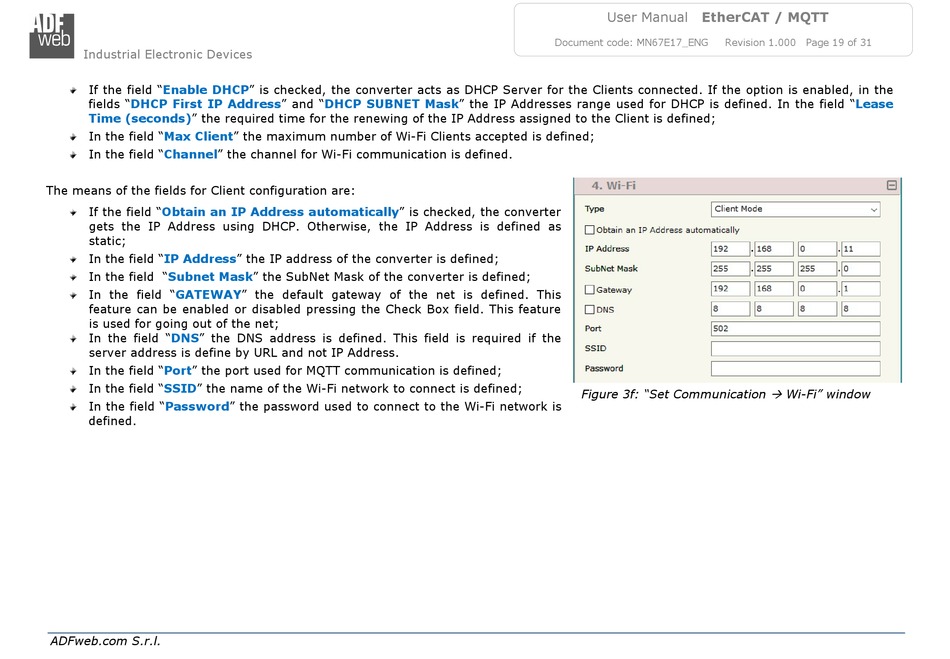Click SubNet Mask first octet field
Viewport: 950px width, 659px height.
730,269
